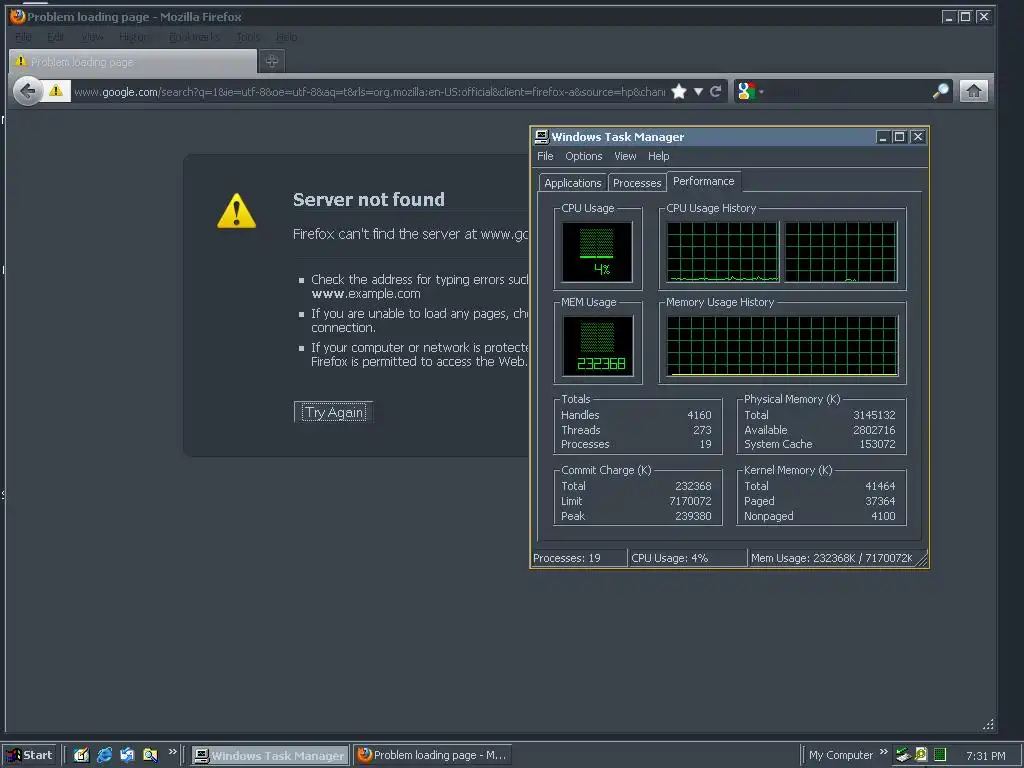Click the first CPU Usage History graph
The width and height of the screenshot is (1024, 768).
tap(722, 252)
